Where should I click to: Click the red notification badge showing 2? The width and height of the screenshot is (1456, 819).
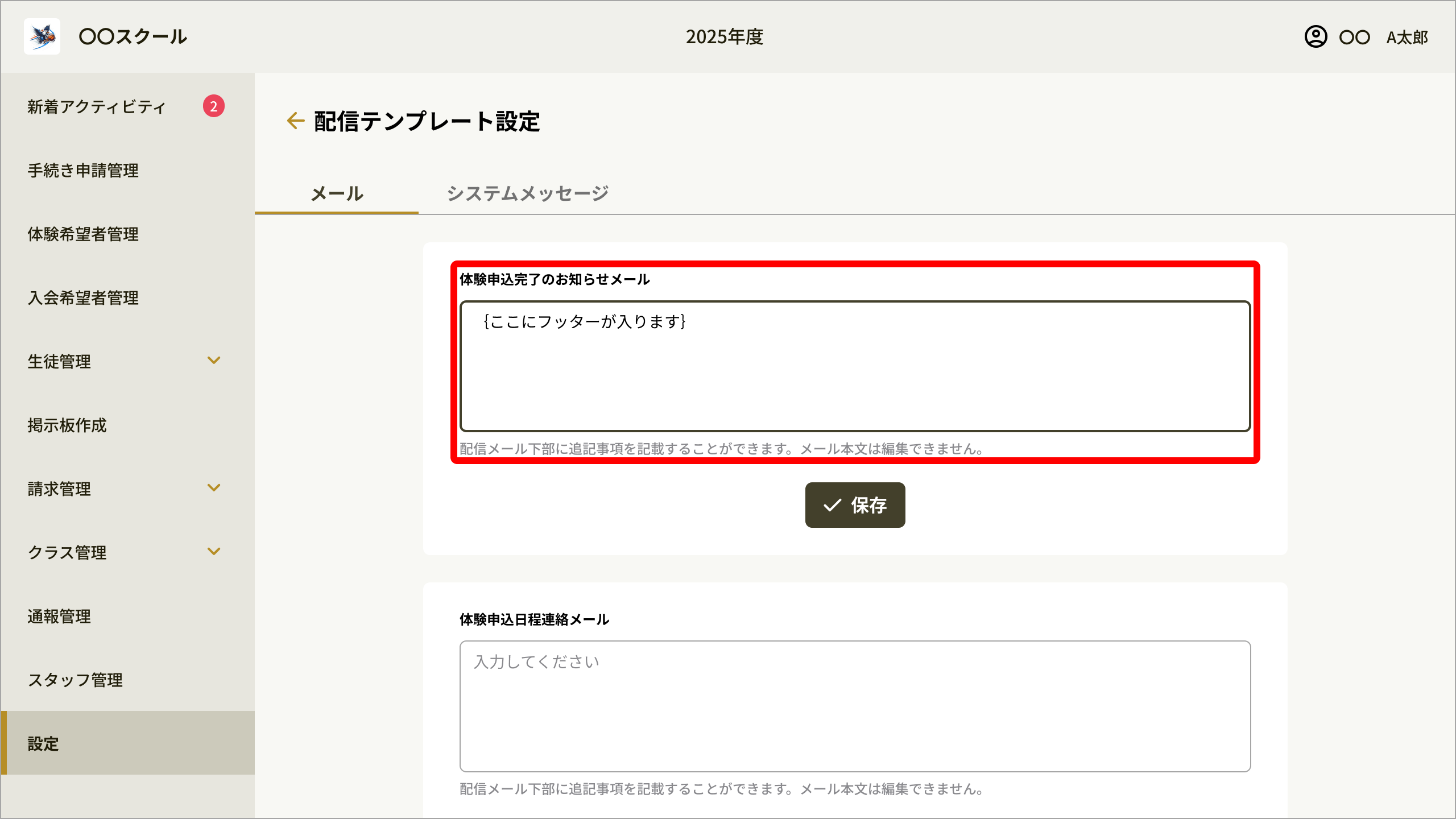point(214,106)
